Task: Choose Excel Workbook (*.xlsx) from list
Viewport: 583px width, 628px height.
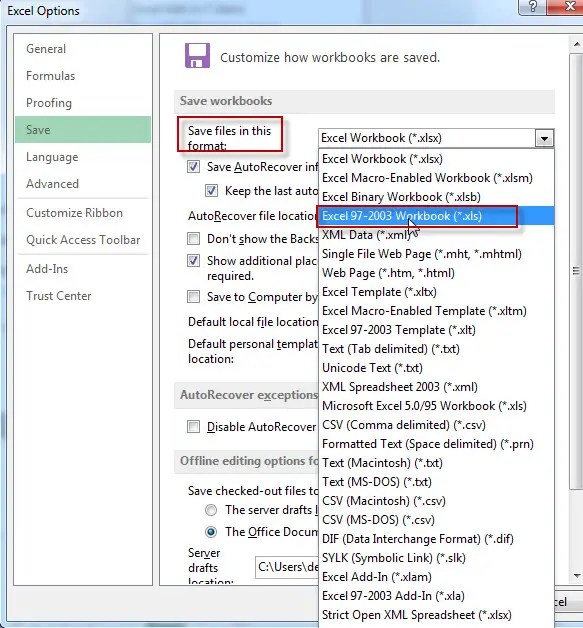Action: point(436,159)
